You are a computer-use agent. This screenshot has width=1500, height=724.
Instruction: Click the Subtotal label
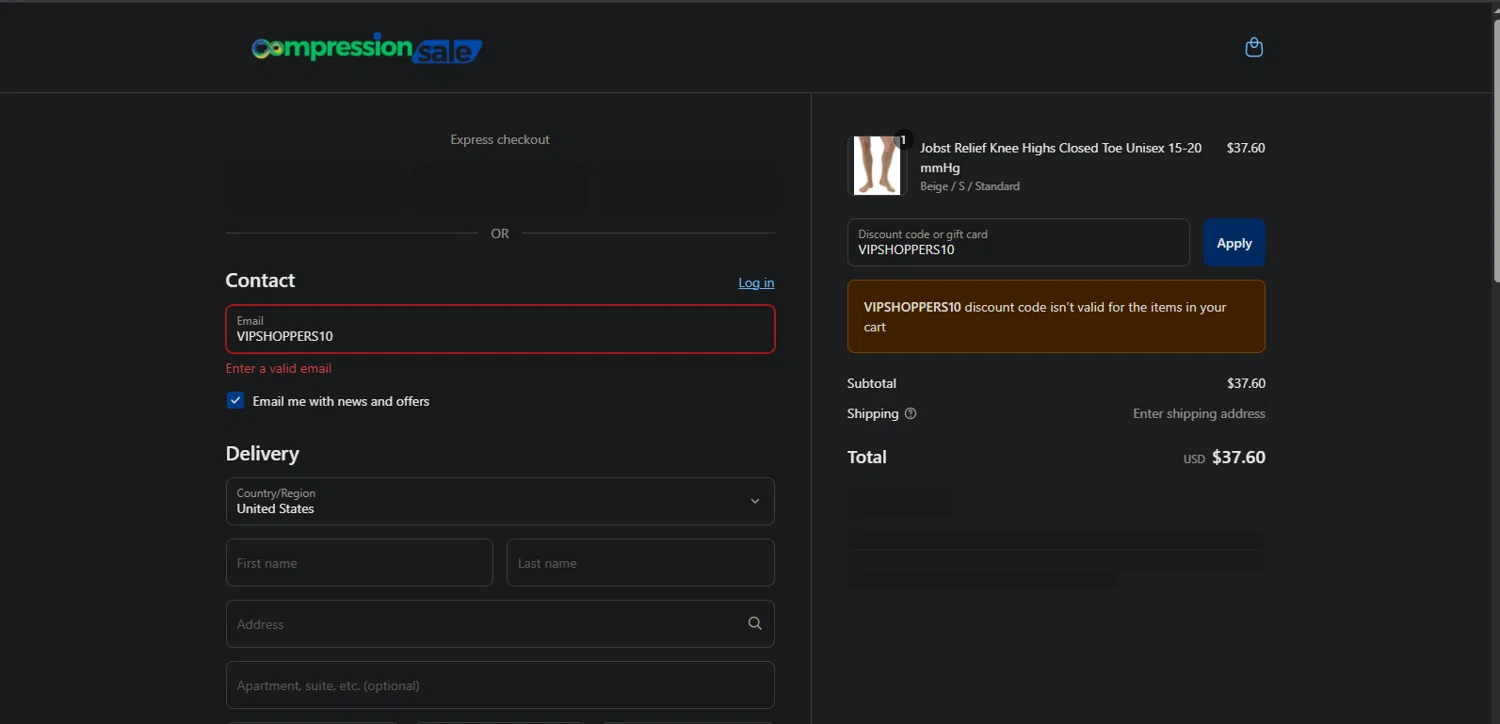[x=871, y=383]
